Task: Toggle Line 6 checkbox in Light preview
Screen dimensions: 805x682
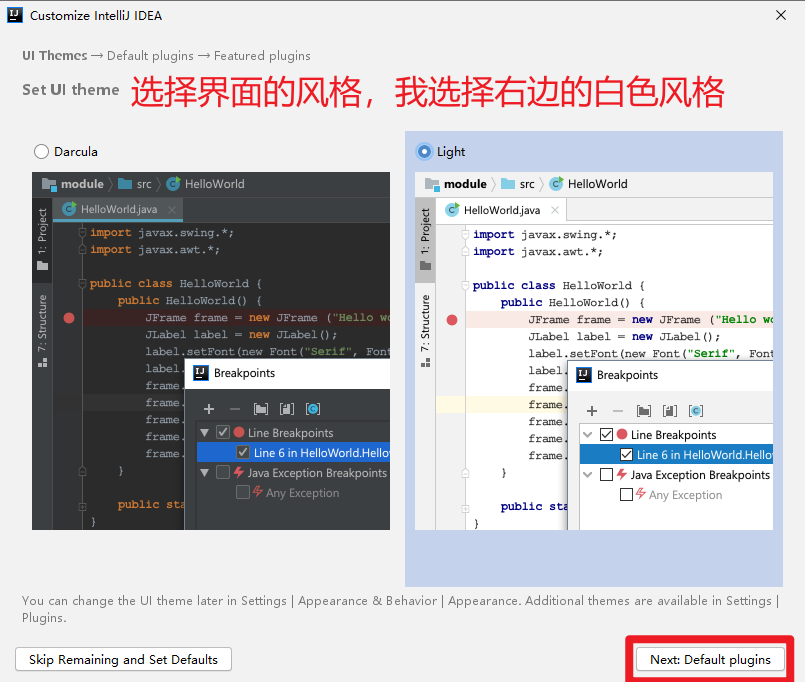Action: click(626, 454)
